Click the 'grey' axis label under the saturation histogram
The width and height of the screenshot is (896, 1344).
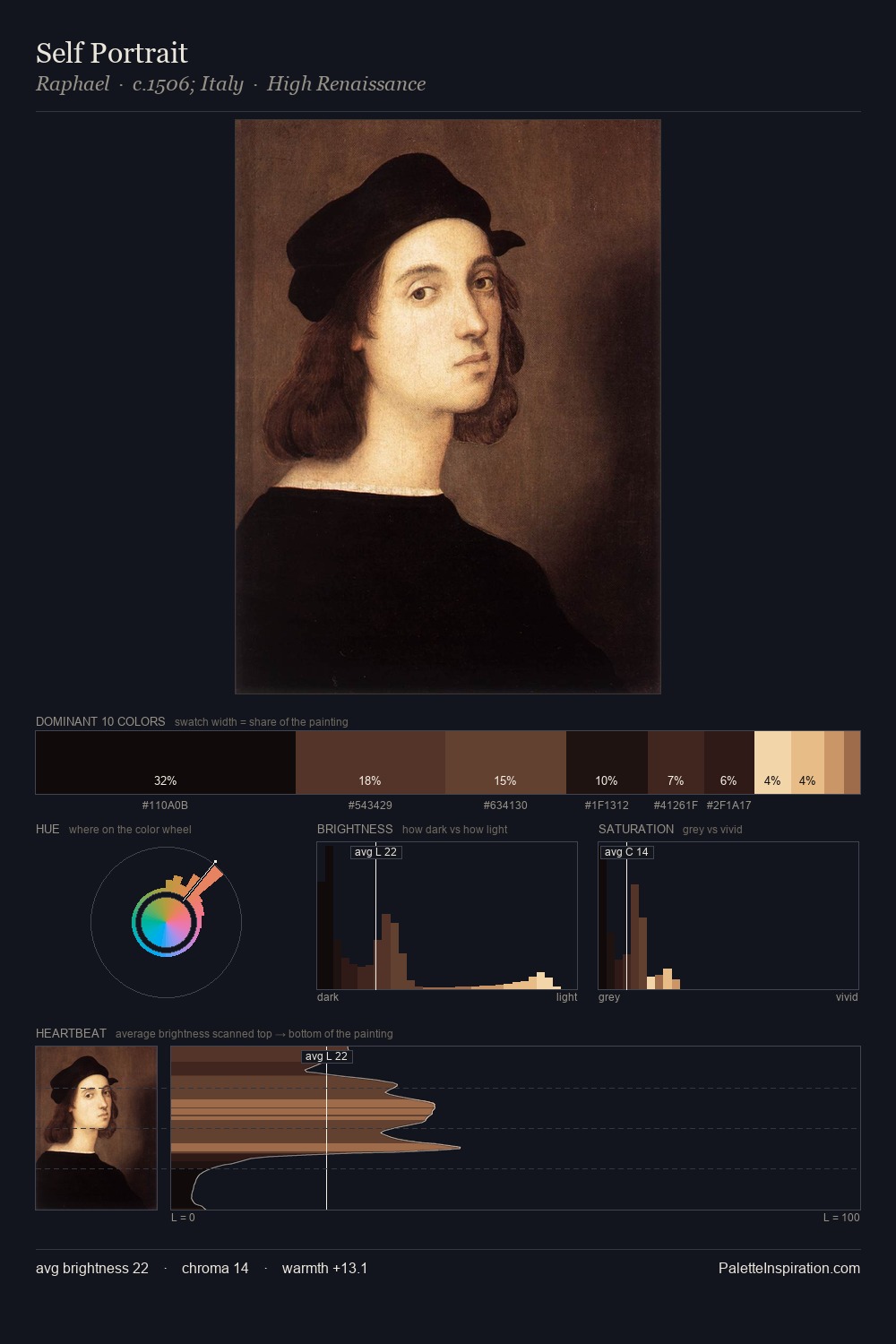(609, 997)
